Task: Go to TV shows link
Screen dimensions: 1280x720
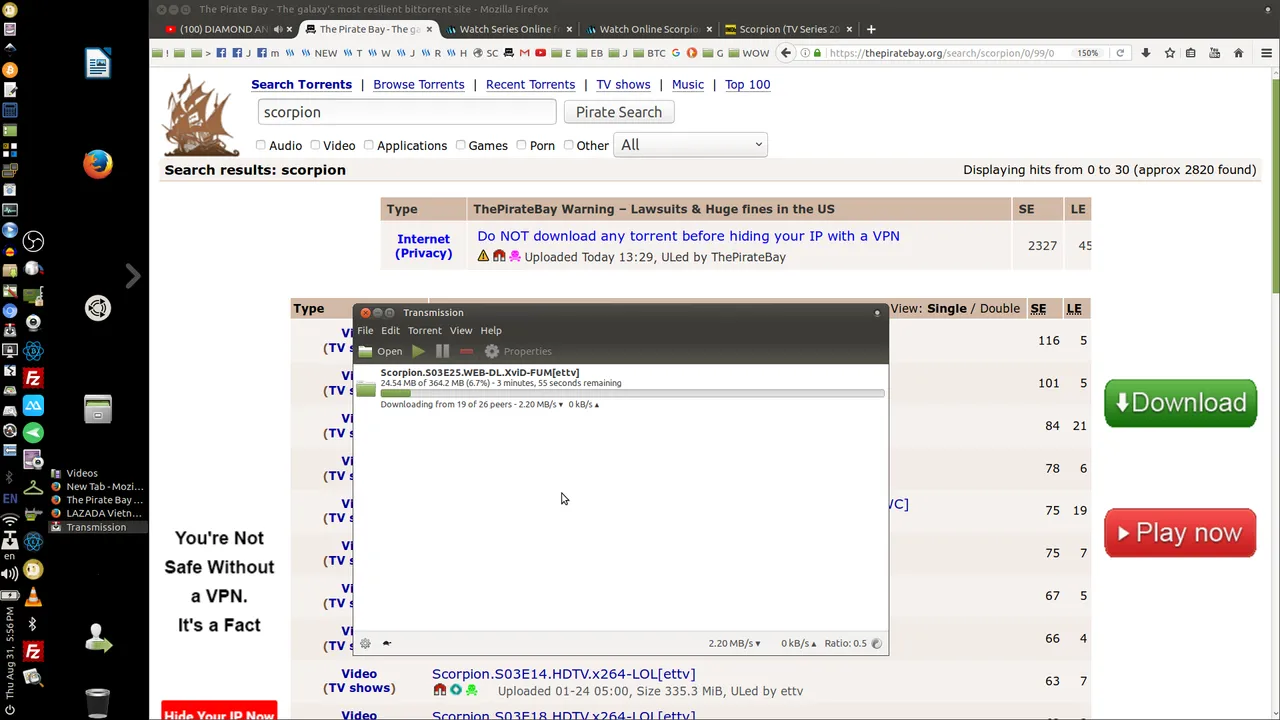Action: coord(623,84)
